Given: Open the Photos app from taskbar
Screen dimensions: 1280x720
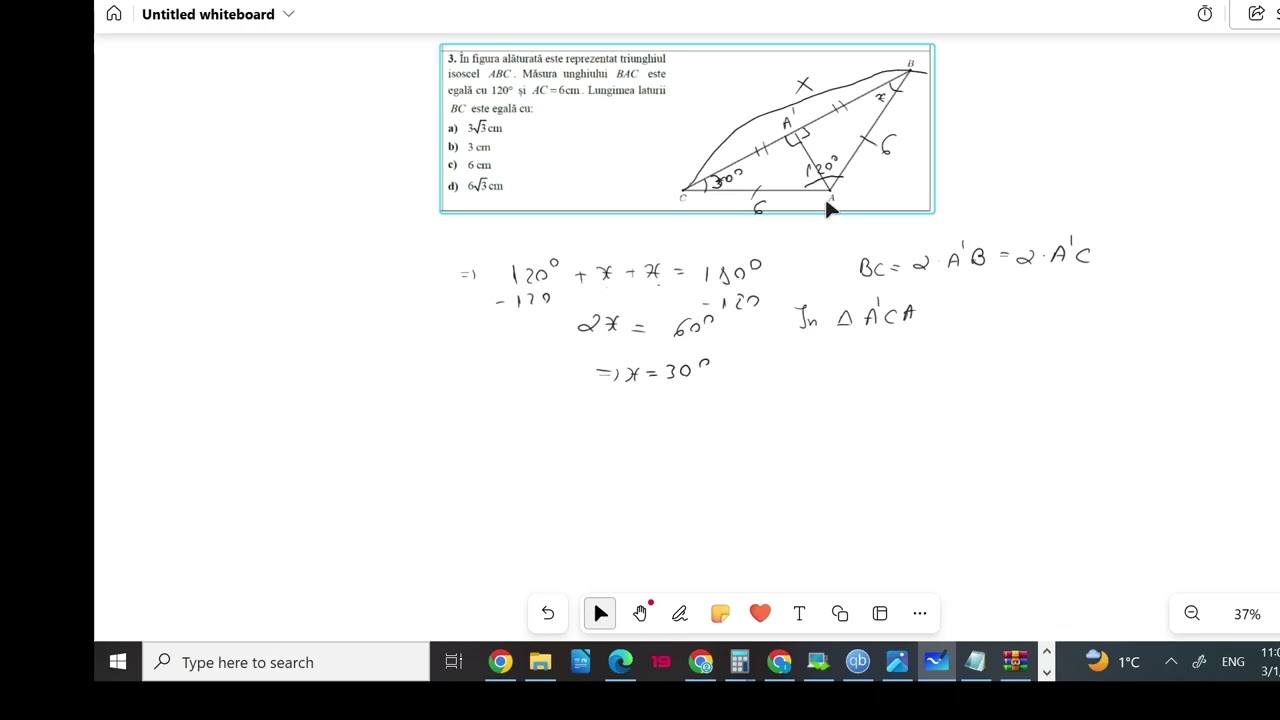Looking at the screenshot, I should 897,662.
